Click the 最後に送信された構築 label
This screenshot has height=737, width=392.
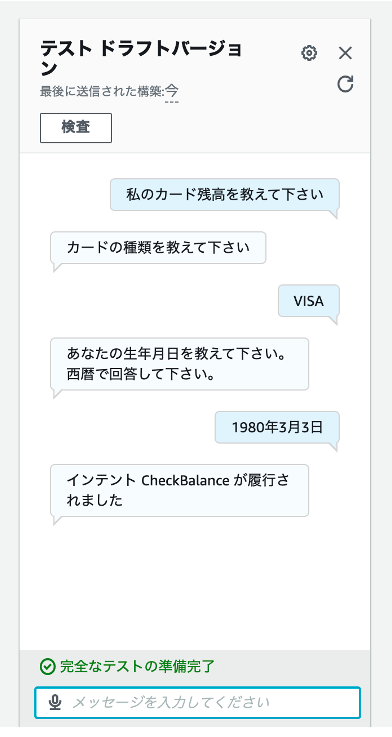click(101, 91)
